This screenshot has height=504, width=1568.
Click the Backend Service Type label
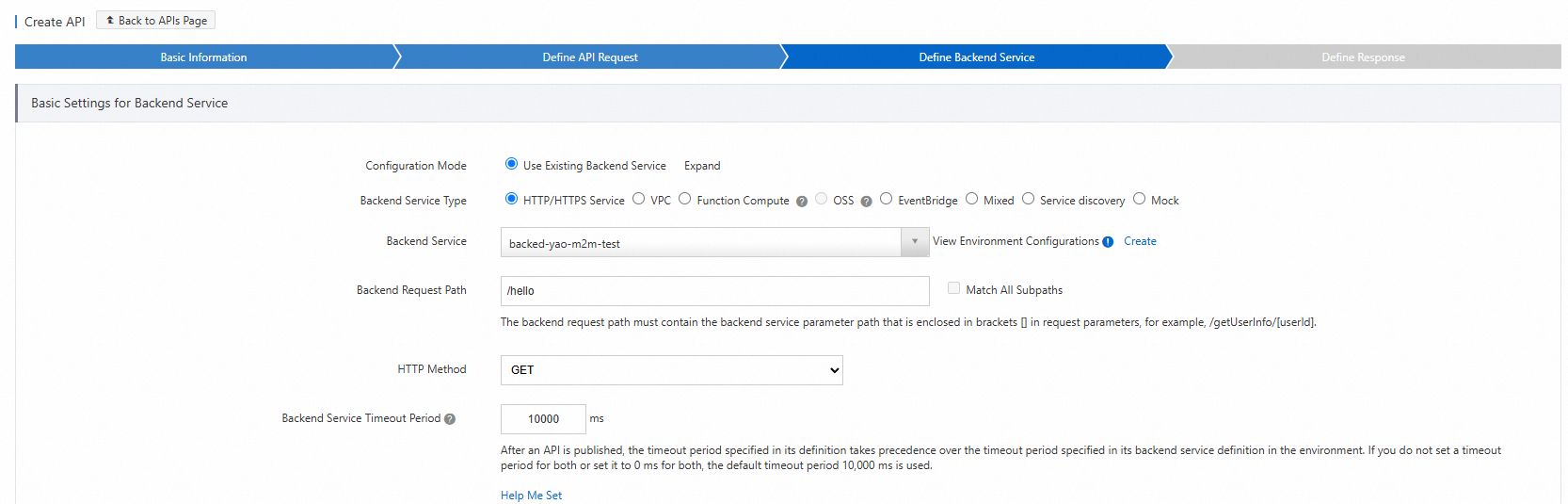[413, 201]
